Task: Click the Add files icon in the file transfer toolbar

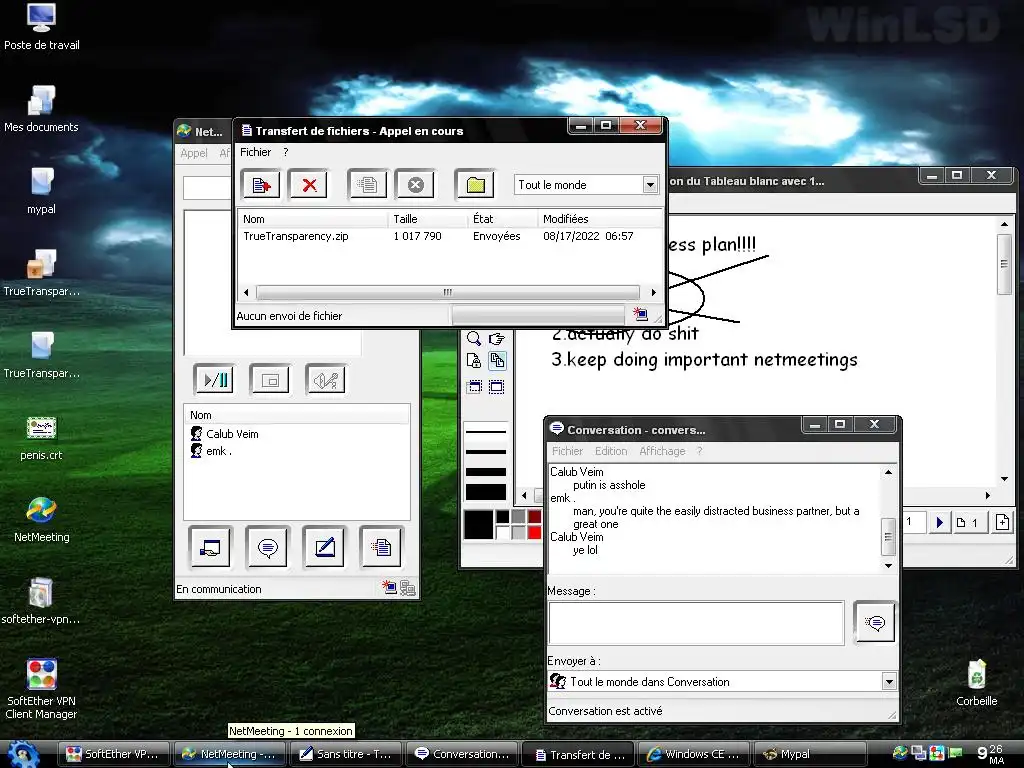Action: pyautogui.click(x=261, y=185)
